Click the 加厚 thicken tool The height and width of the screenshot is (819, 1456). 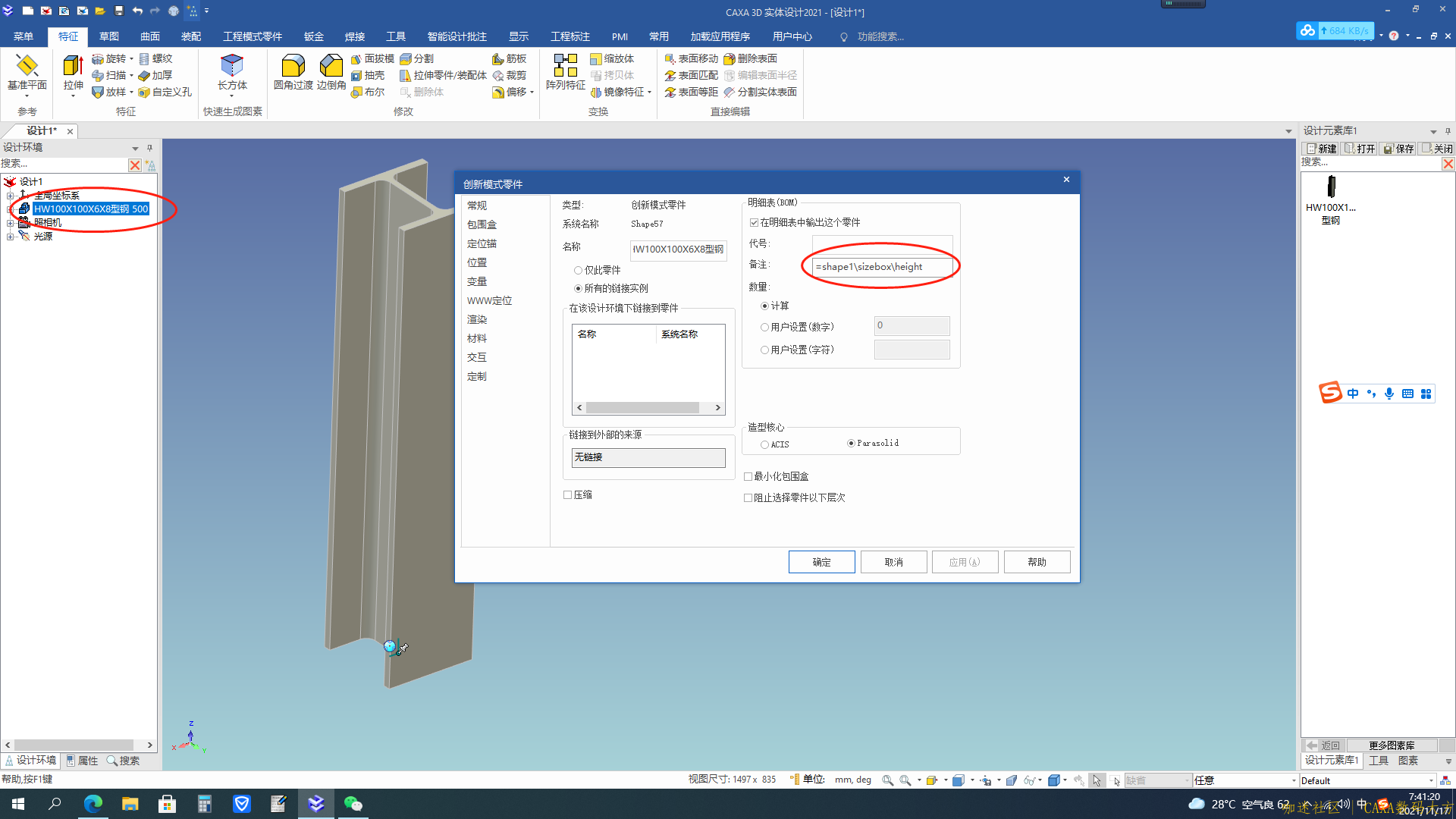[x=155, y=75]
